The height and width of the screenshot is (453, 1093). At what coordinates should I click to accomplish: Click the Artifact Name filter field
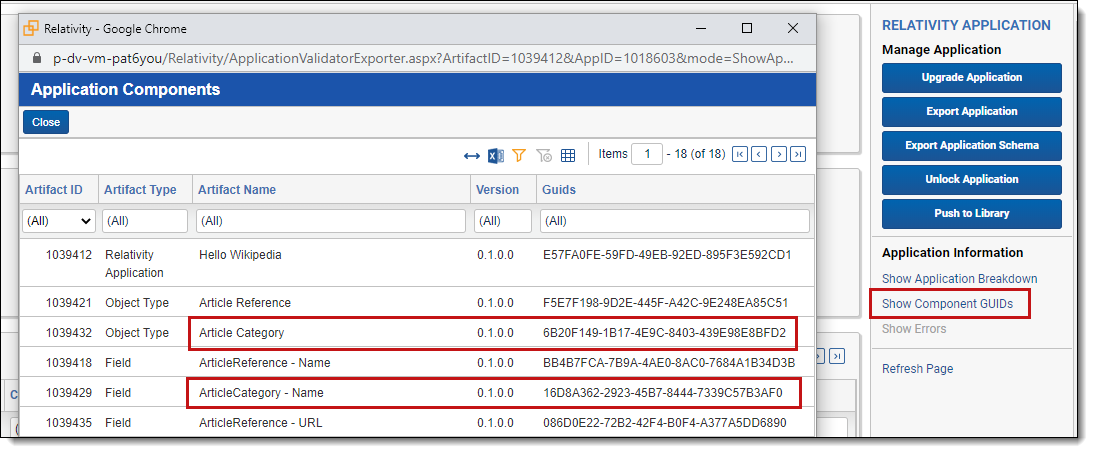(331, 221)
